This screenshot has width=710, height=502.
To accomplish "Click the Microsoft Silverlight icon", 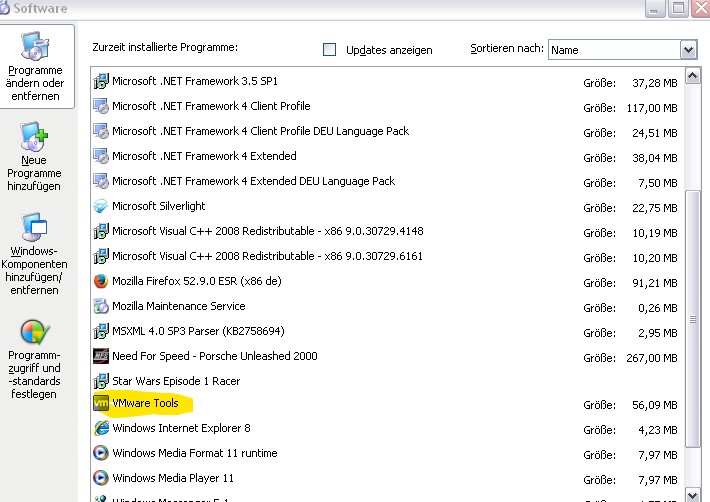I will click(x=101, y=206).
